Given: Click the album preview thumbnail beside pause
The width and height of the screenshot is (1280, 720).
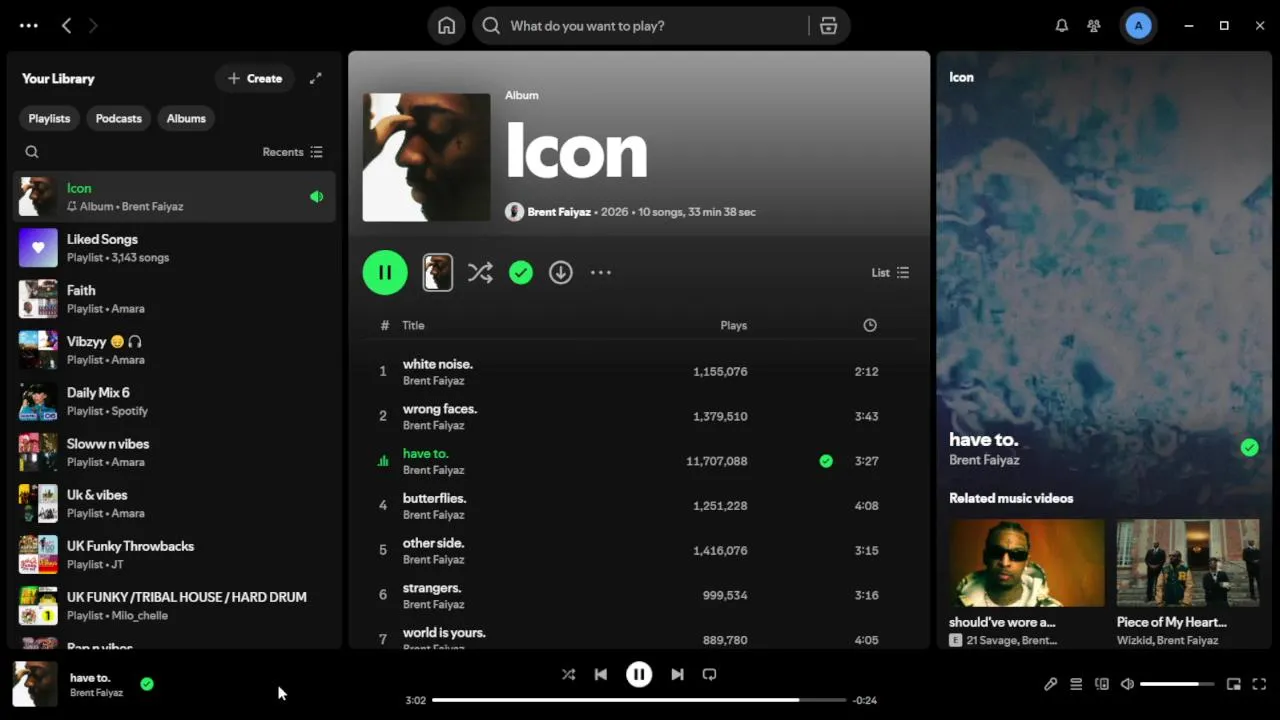Looking at the screenshot, I should [438, 272].
